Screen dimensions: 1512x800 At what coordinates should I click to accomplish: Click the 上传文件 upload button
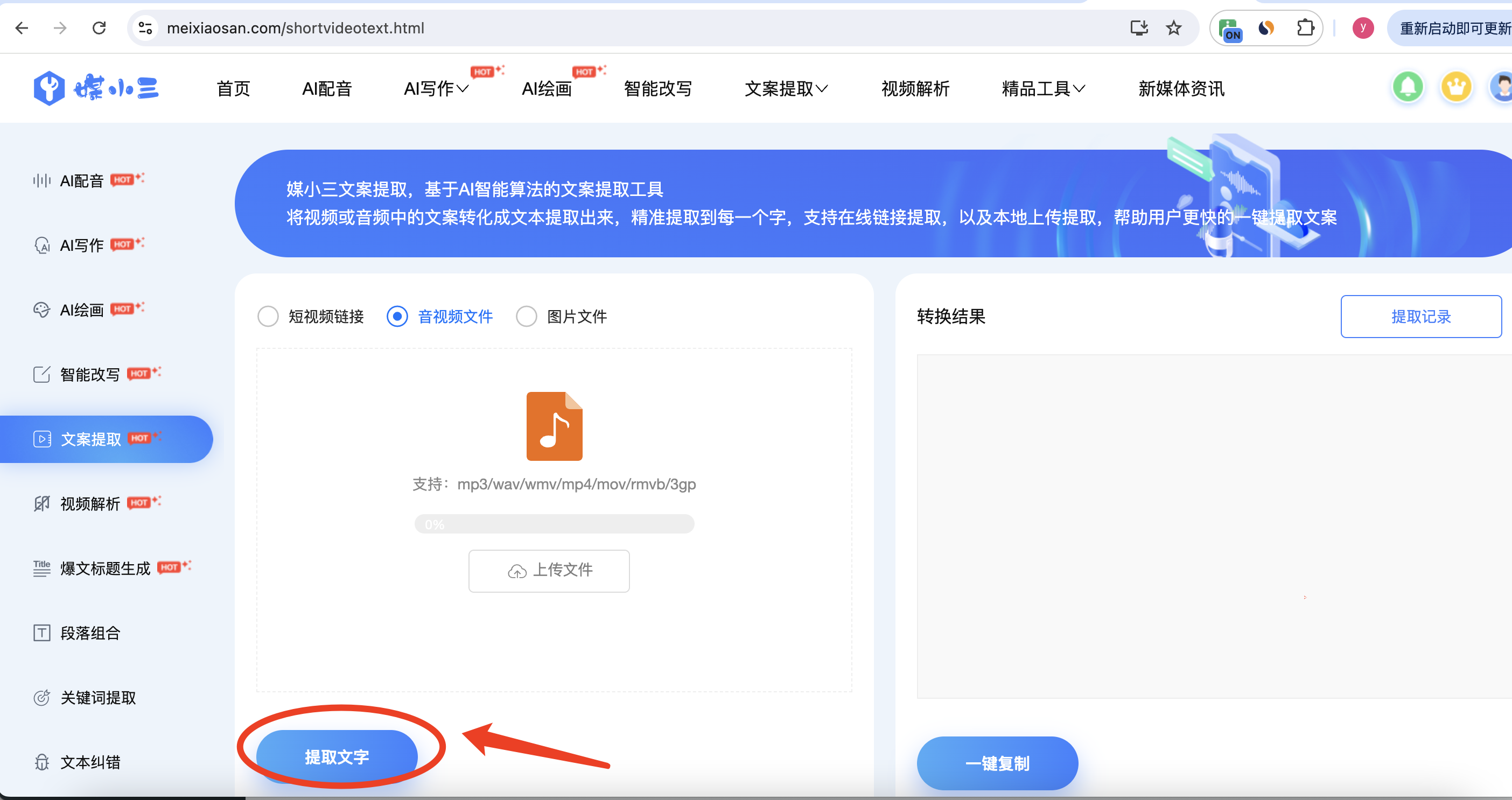549,571
